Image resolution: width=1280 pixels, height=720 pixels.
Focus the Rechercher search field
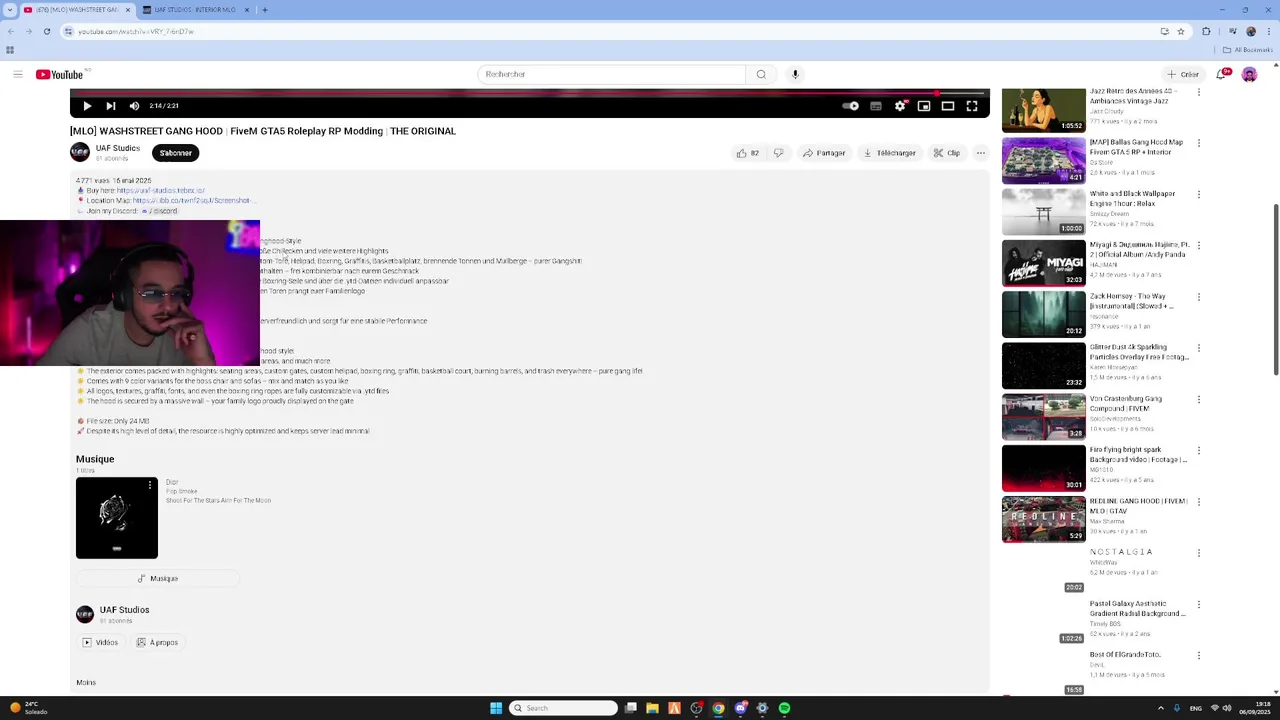click(611, 74)
